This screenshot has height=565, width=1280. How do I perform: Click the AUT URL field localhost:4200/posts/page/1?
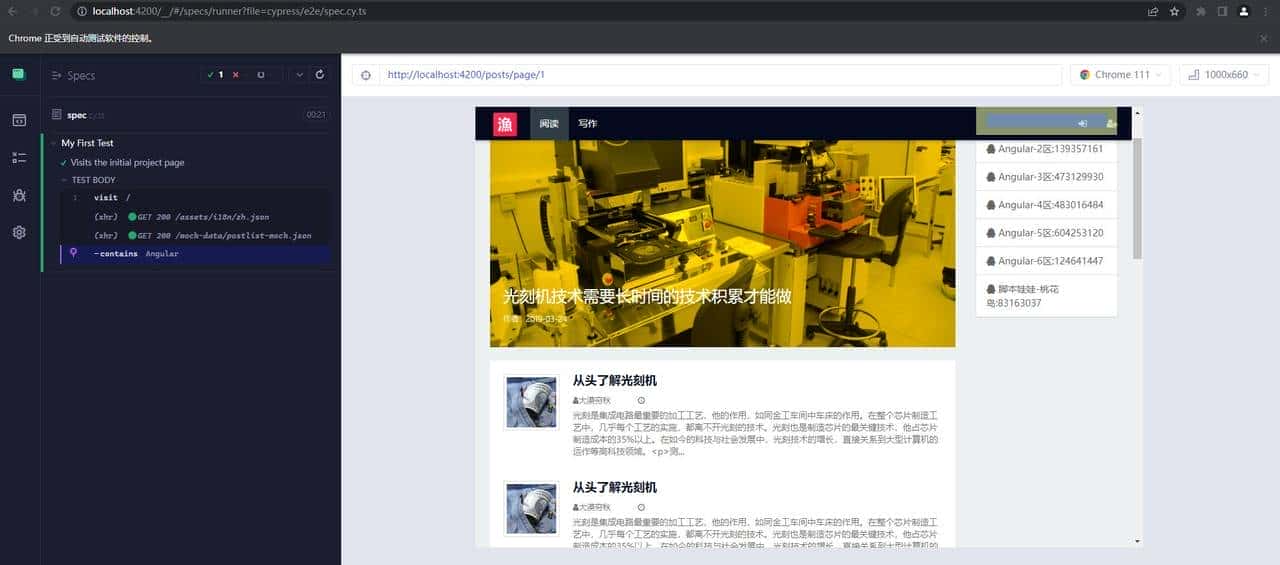coord(720,75)
